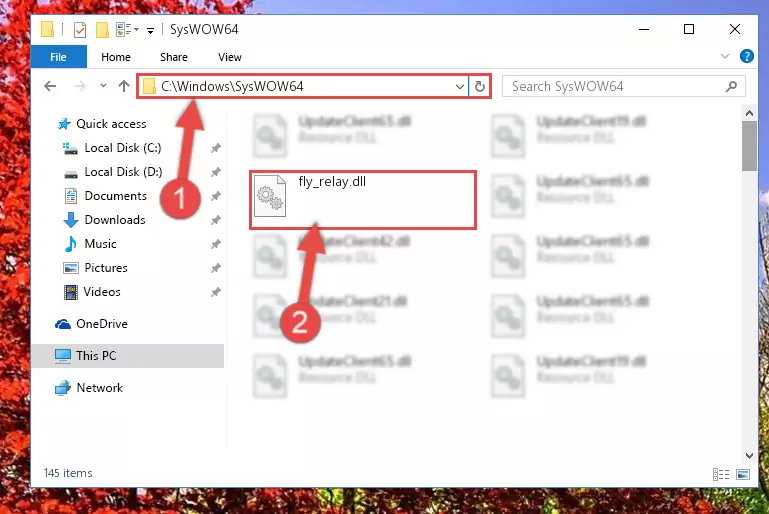The width and height of the screenshot is (769, 514).
Task: Click the search magnifier icon
Action: (x=731, y=86)
